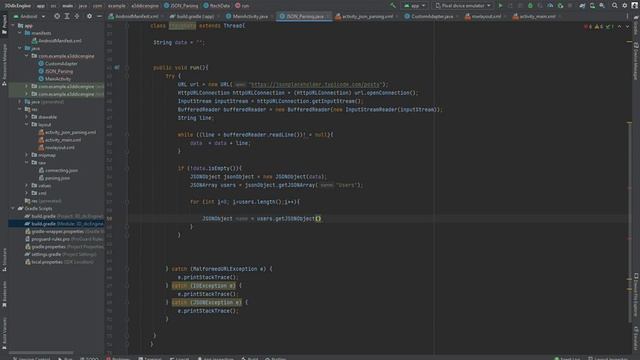
Task: Open Emulator tool window on right edge
Action: [636, 338]
